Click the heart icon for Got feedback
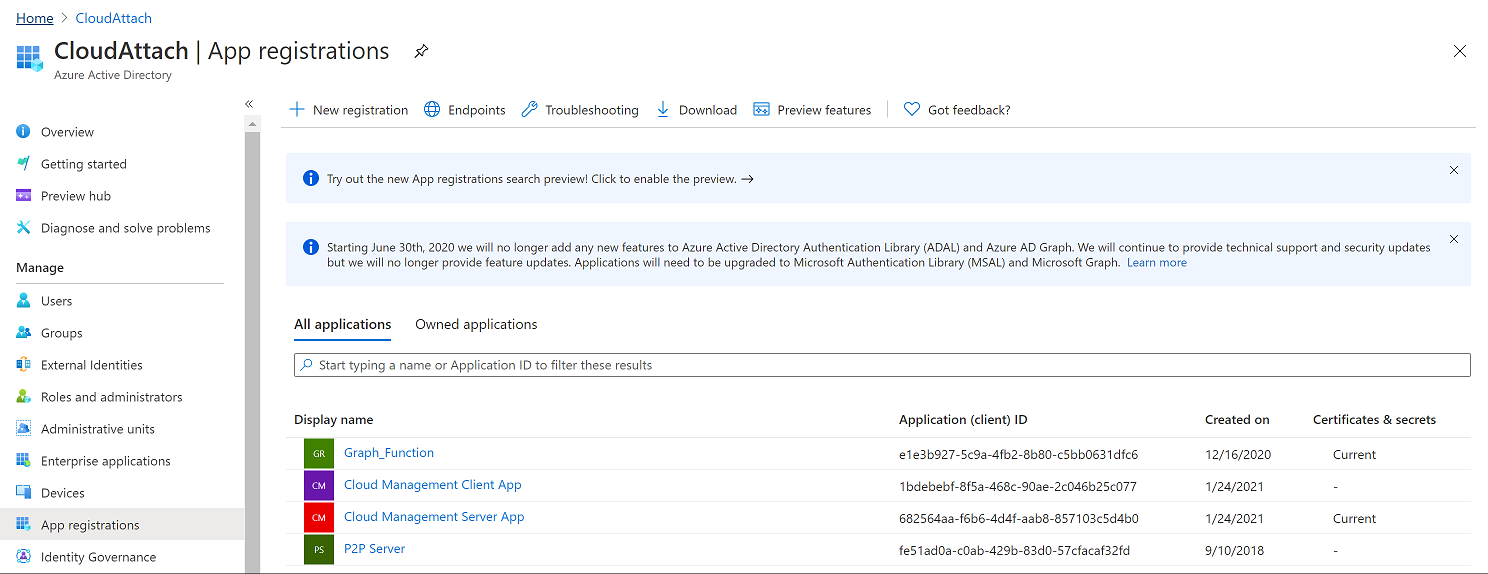The width and height of the screenshot is (1488, 574). 912,110
